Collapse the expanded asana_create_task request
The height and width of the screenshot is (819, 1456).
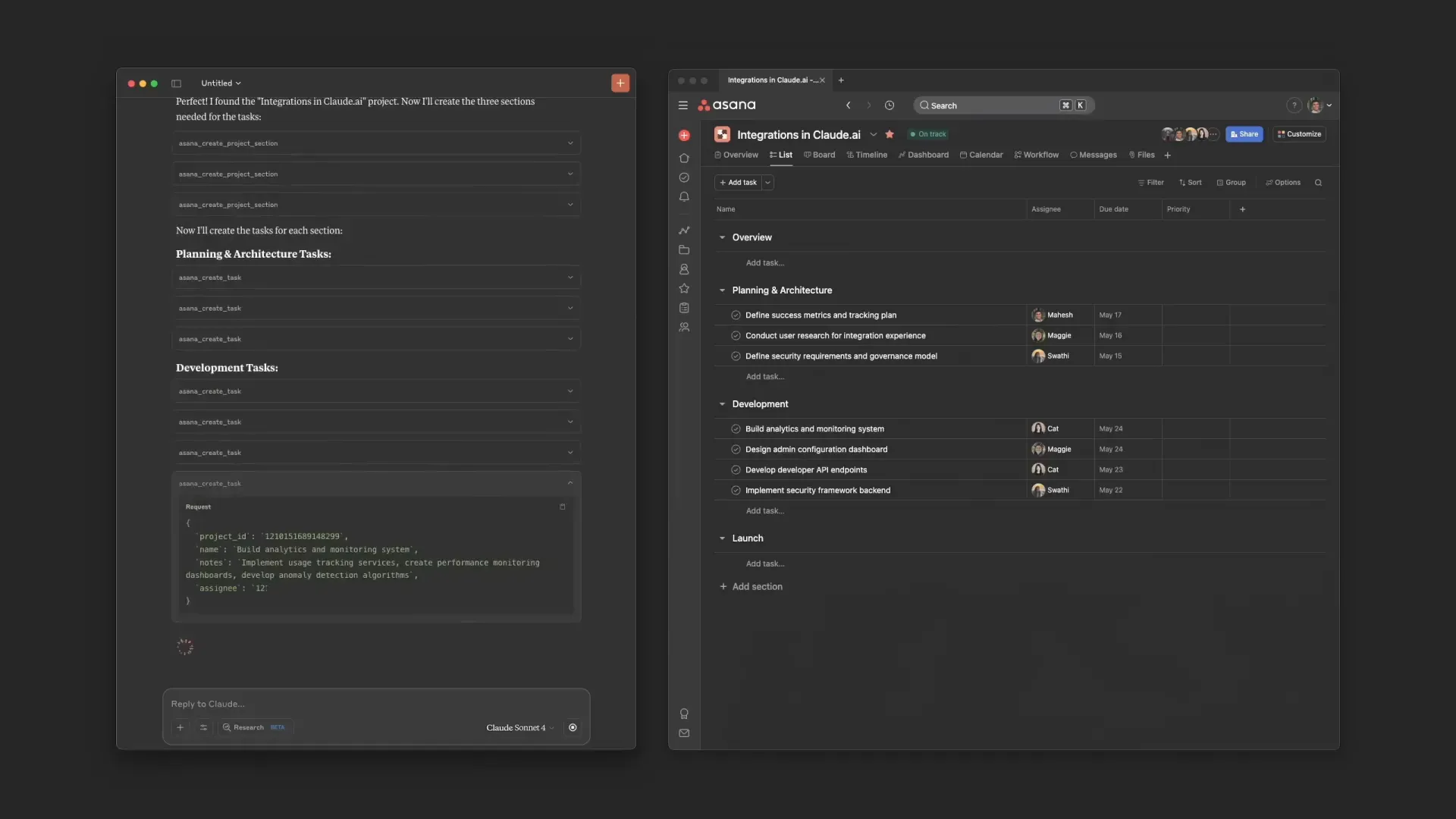pyautogui.click(x=570, y=483)
